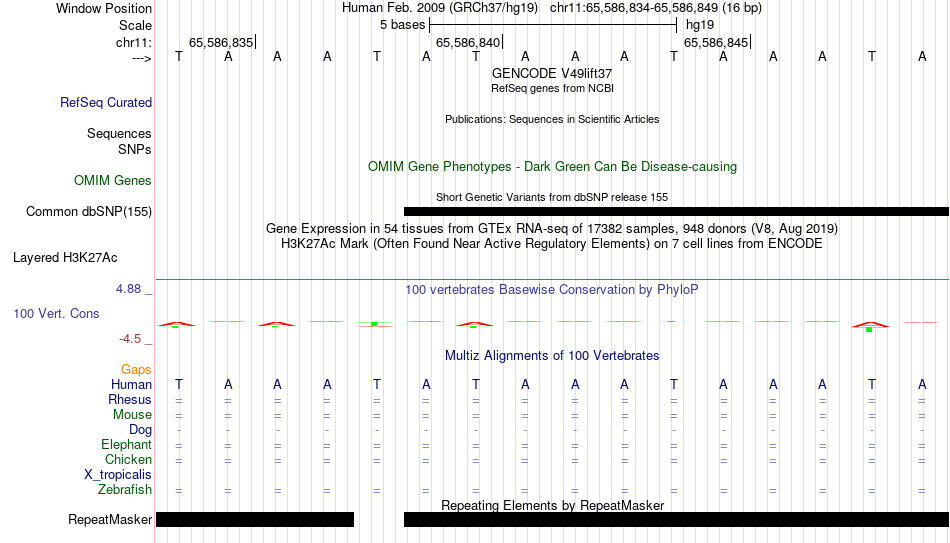This screenshot has width=950, height=543.
Task: Click Publications: Sequences in Scientific Articles title
Action: coord(552,119)
